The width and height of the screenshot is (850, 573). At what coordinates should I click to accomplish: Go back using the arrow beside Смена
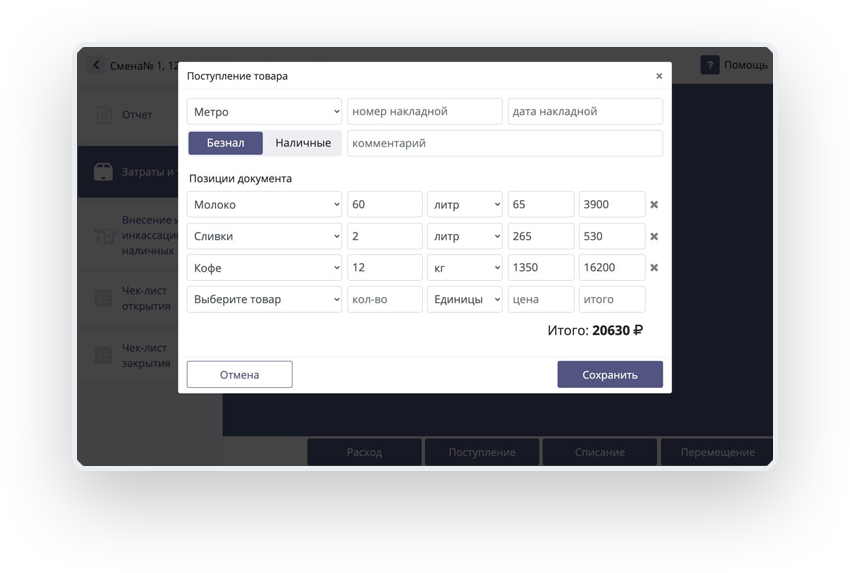[x=96, y=65]
